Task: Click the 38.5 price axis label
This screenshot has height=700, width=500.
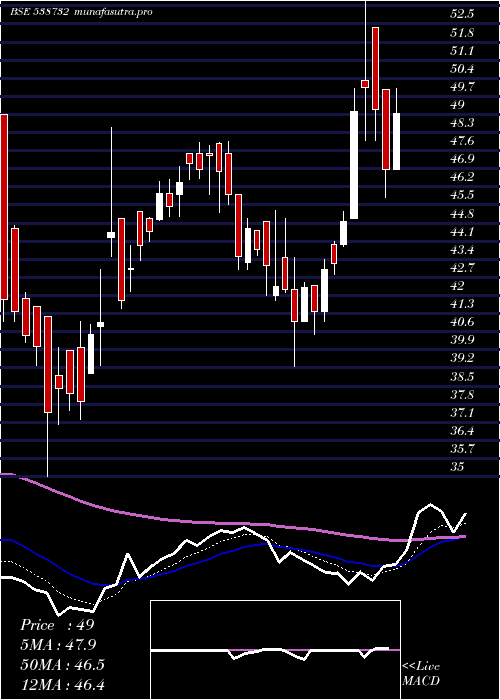Action: click(462, 377)
